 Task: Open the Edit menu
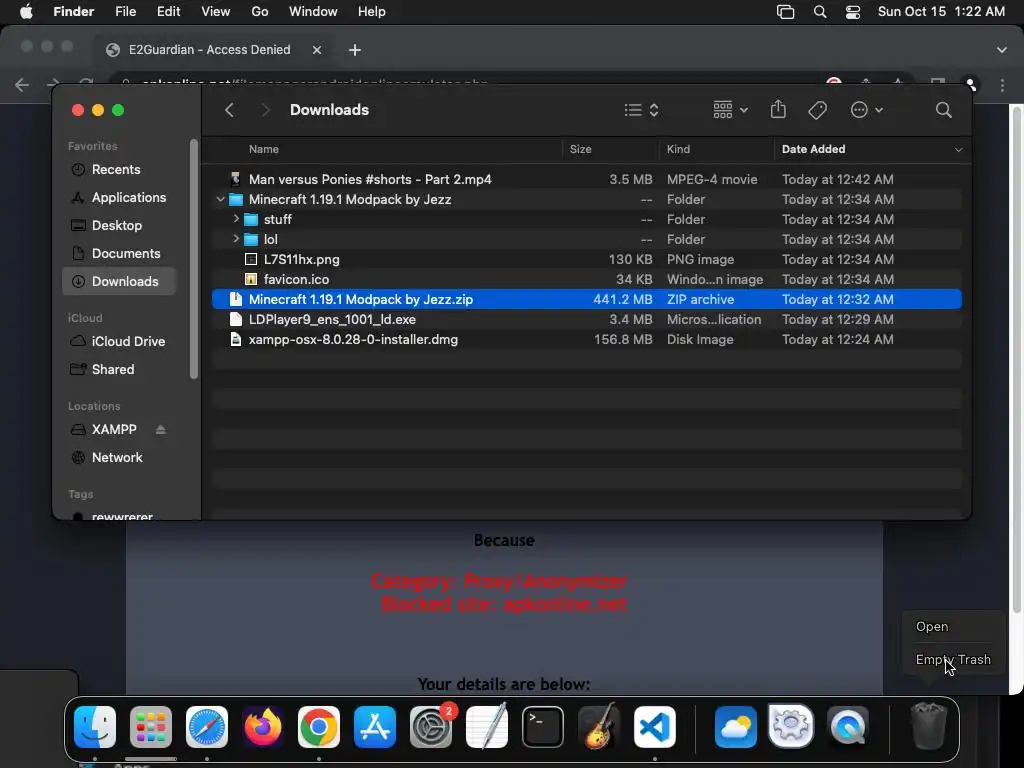[x=168, y=12]
